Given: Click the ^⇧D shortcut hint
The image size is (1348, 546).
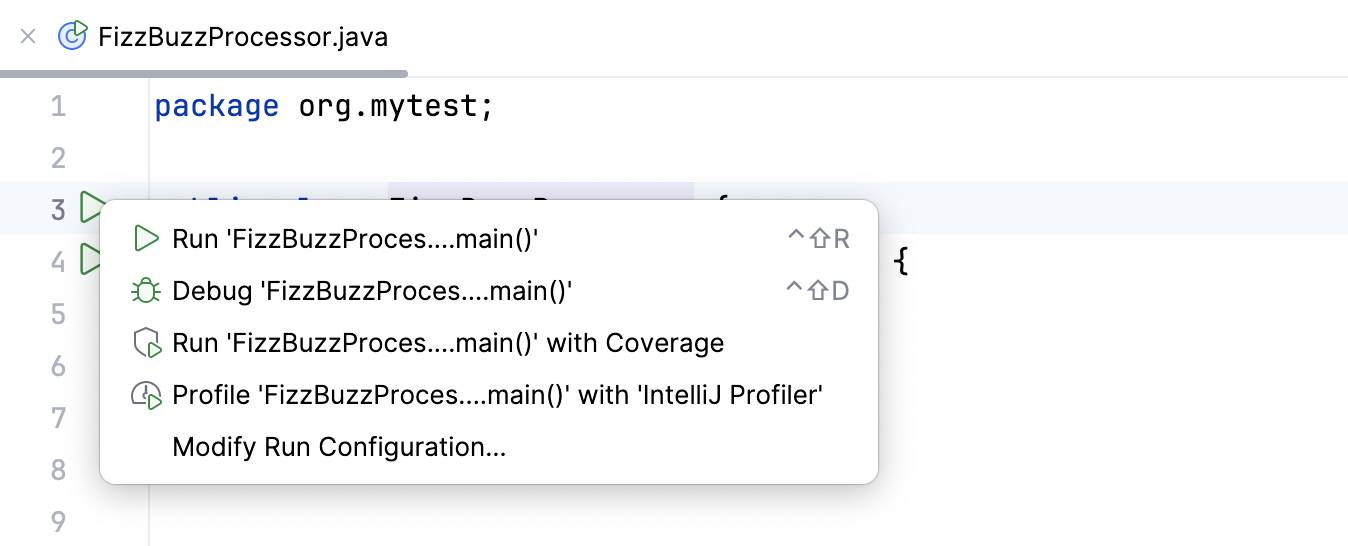Looking at the screenshot, I should click(x=817, y=291).
